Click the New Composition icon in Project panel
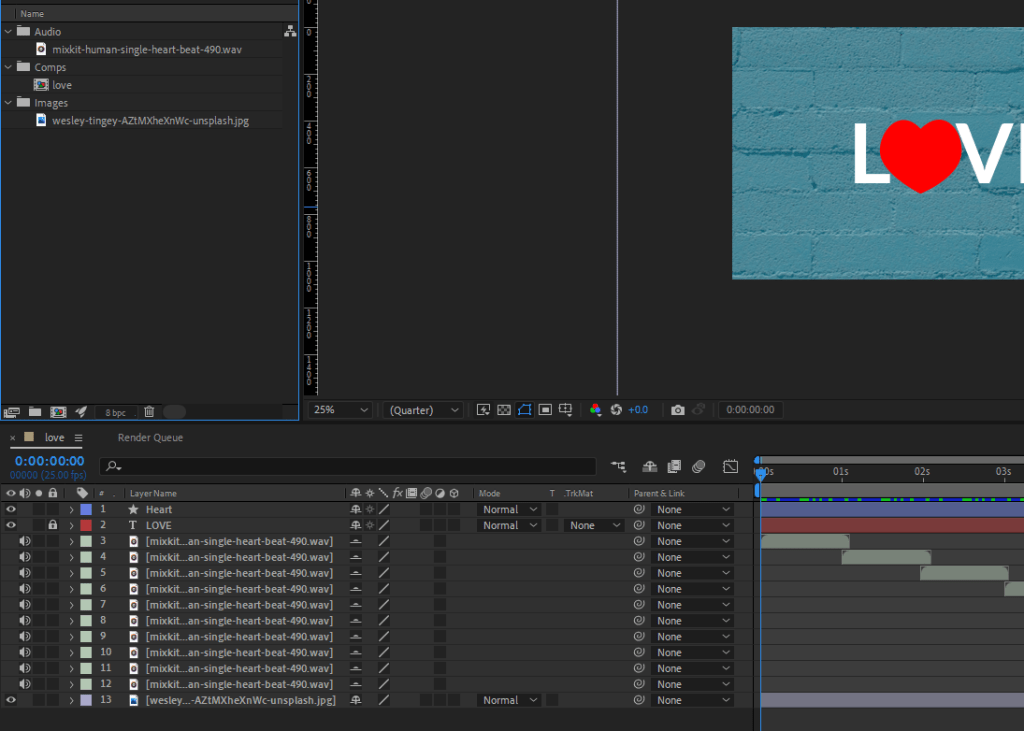1024x731 pixels. tap(58, 412)
